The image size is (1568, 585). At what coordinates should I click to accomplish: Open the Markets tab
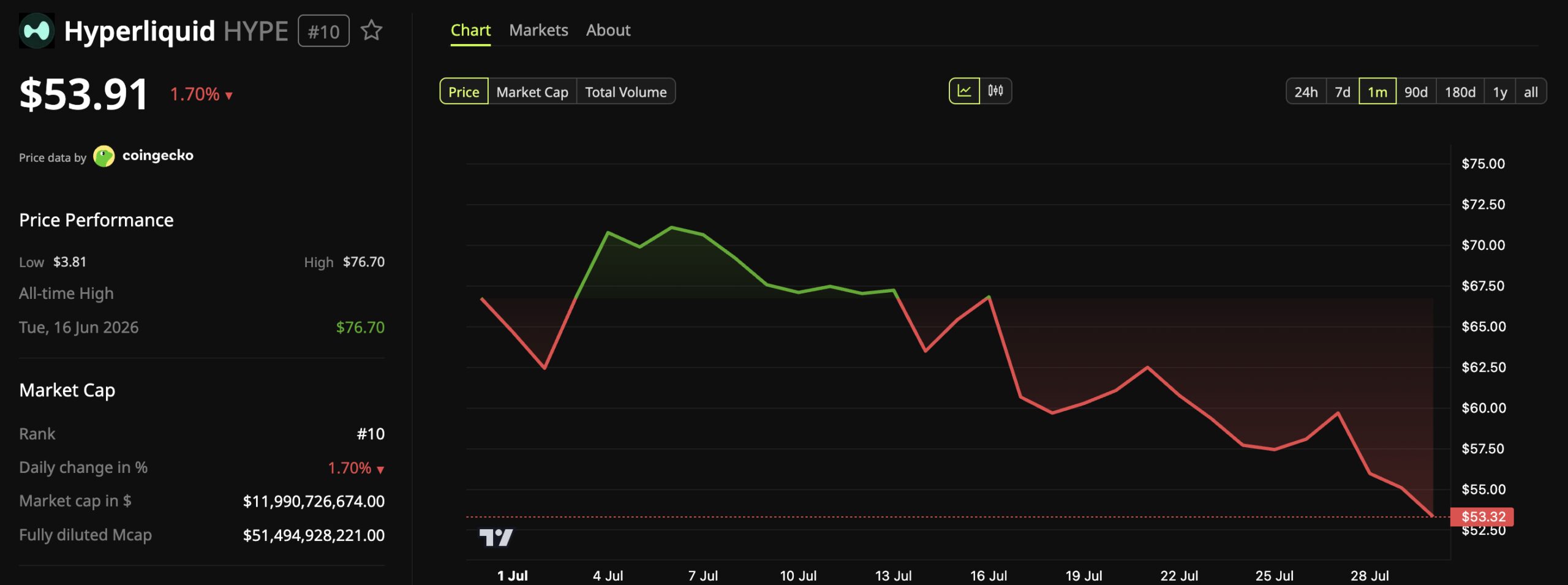(538, 30)
